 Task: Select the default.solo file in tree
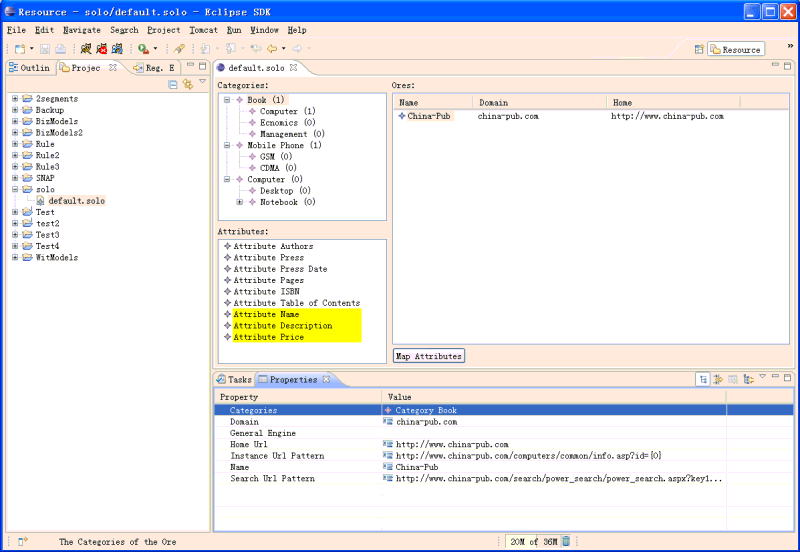pyautogui.click(x=77, y=201)
